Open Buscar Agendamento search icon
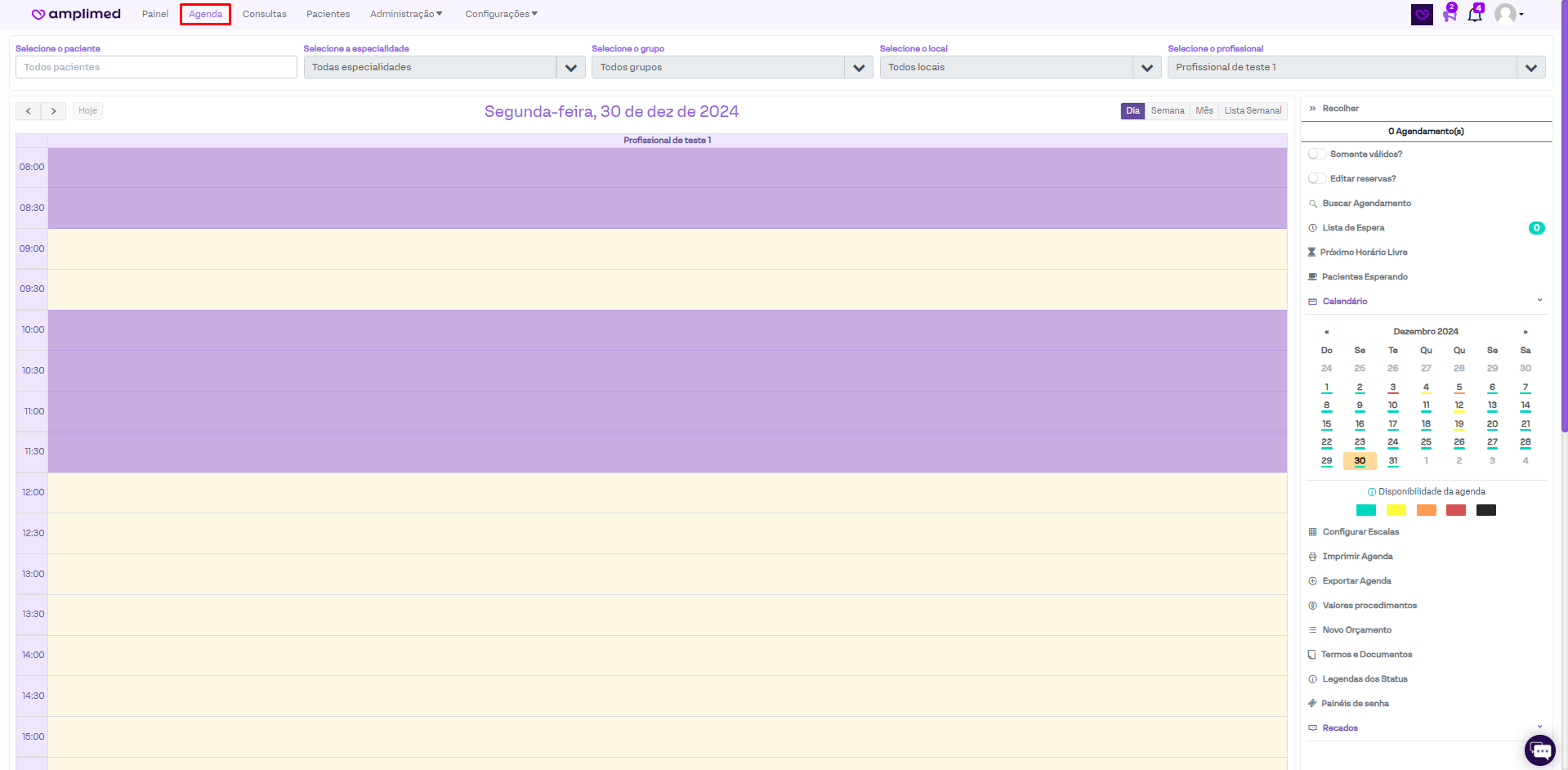Screen dimensions: 1568x770 [1312, 204]
